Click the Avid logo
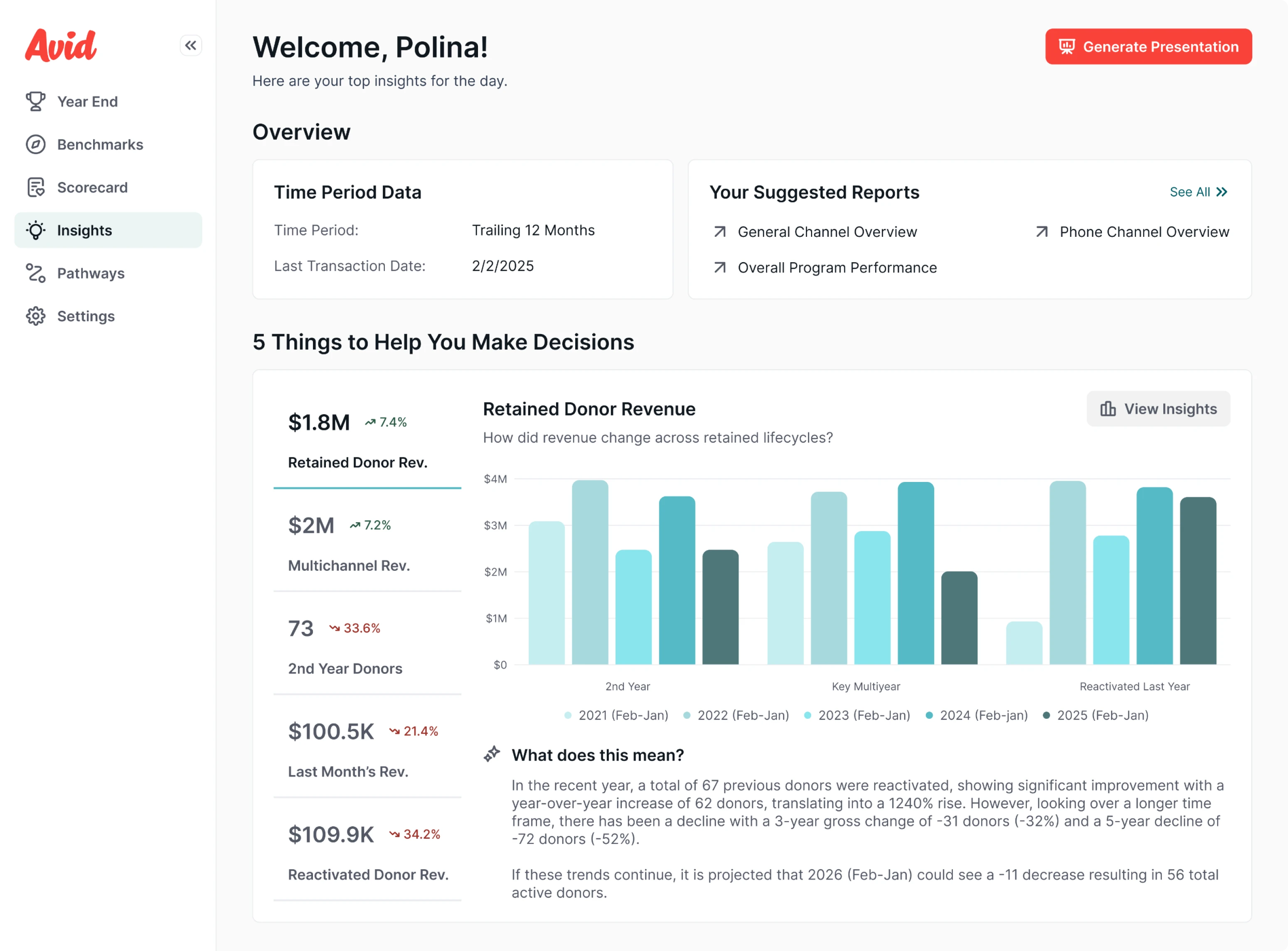Viewport: 1288px width, 951px height. click(x=61, y=45)
